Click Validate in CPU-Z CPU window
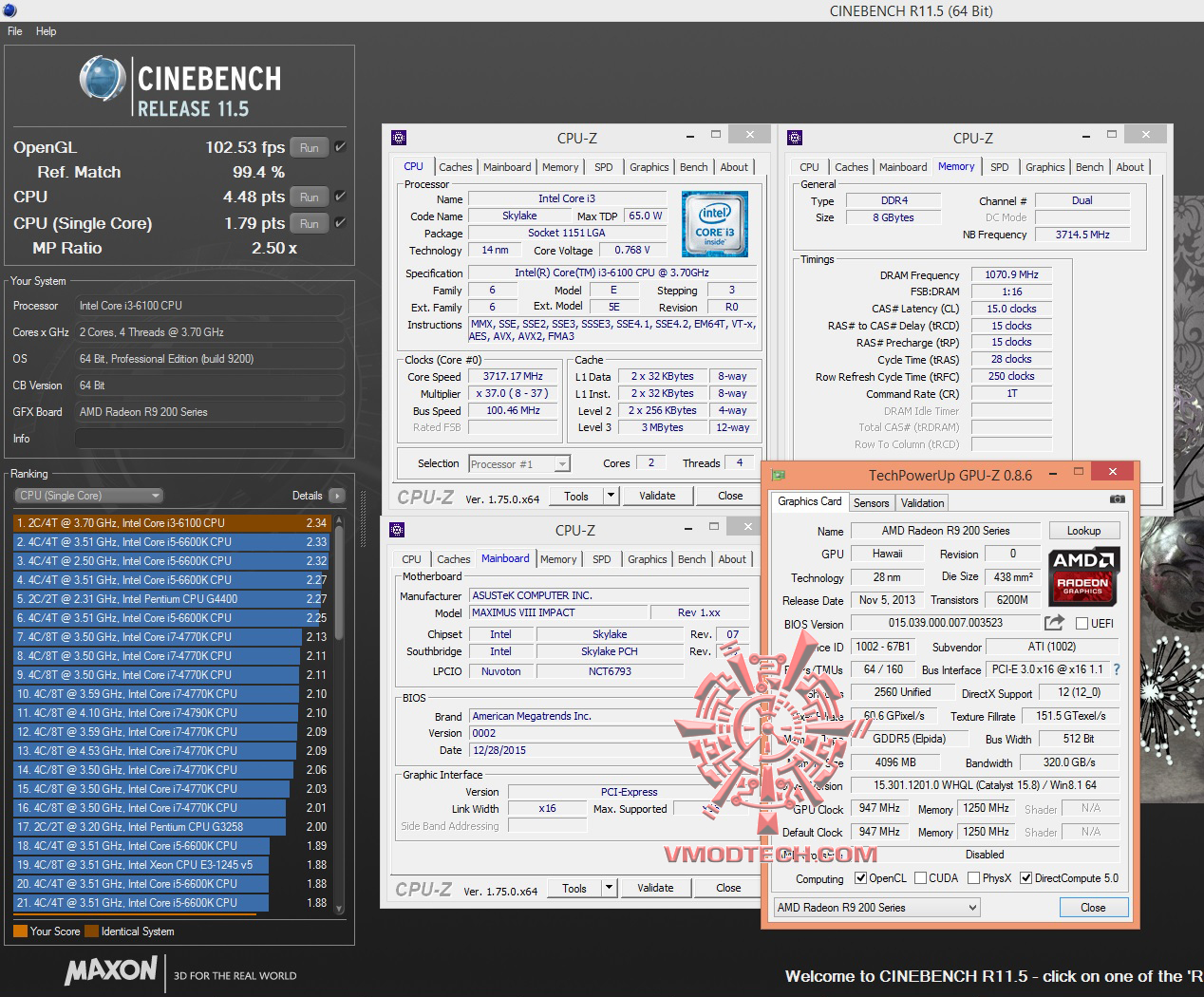 (657, 496)
